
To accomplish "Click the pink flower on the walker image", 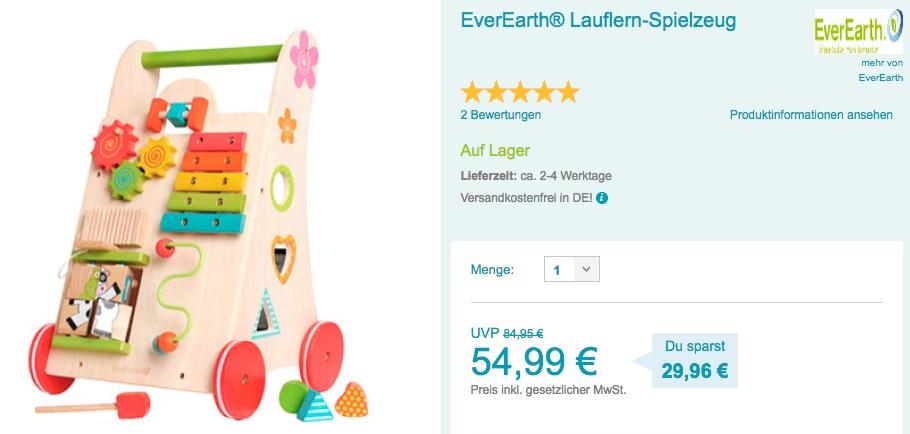I will [x=304, y=60].
